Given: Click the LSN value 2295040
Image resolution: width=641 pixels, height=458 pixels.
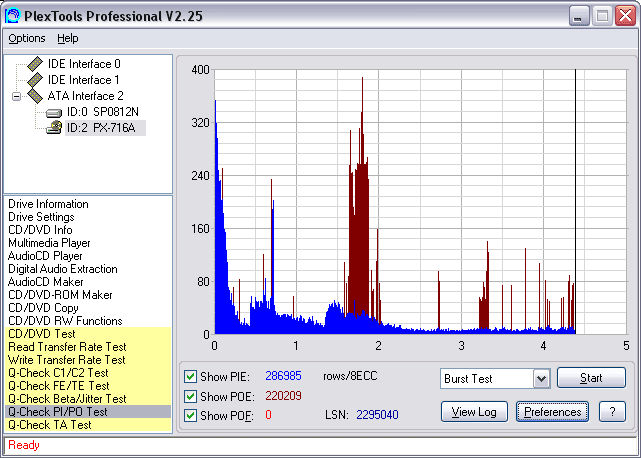Looking at the screenshot, I should click(377, 415).
